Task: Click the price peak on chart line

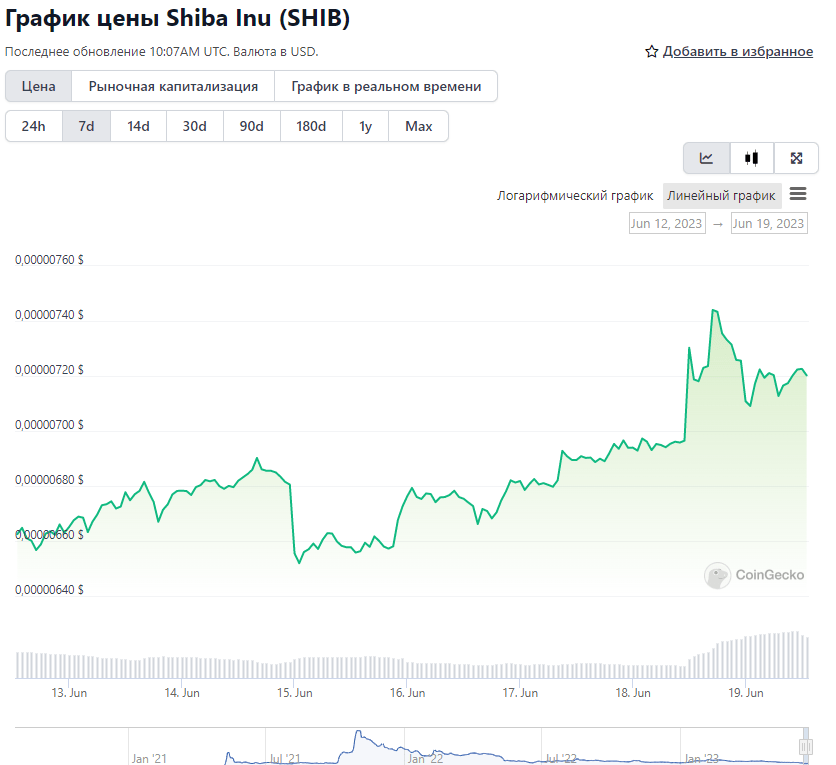Action: 713,310
